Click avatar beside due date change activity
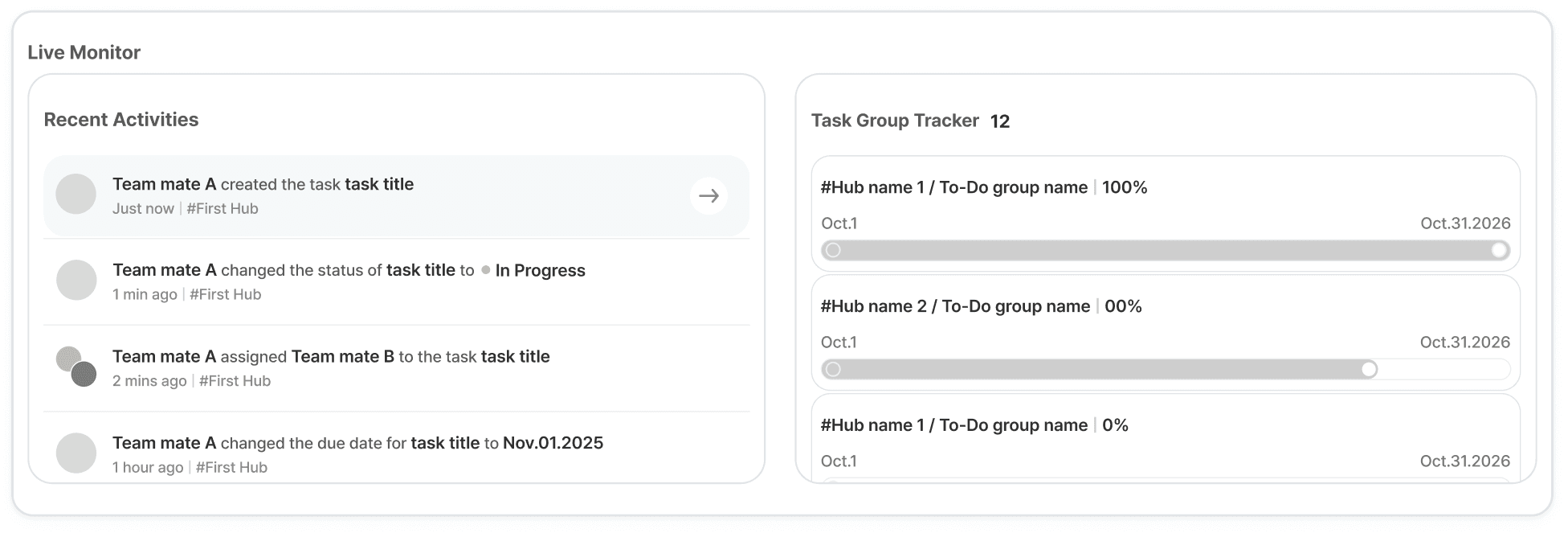This screenshot has height=537, width=1568. tap(76, 453)
